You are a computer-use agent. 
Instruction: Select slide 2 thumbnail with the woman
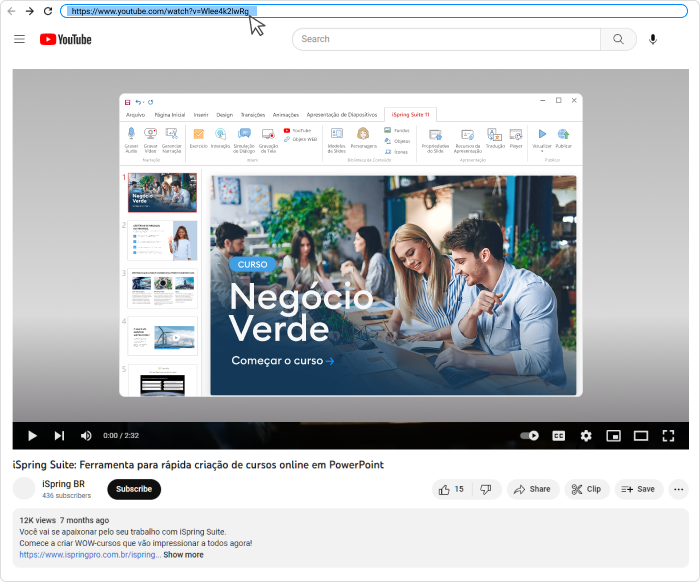(162, 241)
